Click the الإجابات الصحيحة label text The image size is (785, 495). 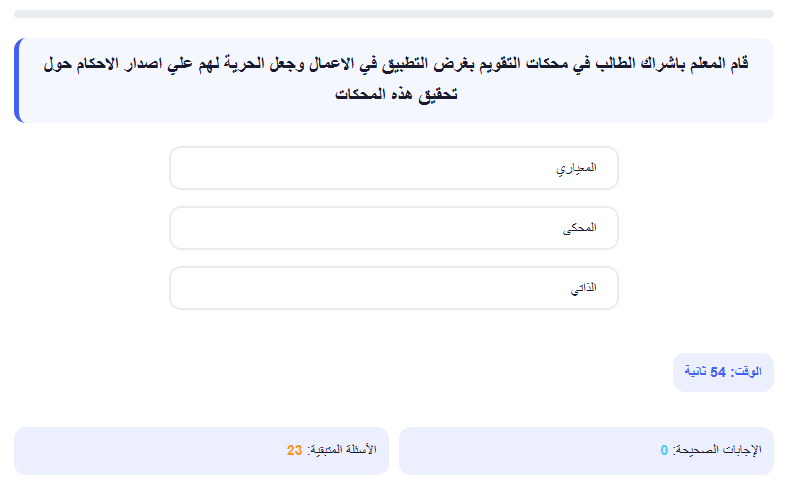click(x=717, y=450)
